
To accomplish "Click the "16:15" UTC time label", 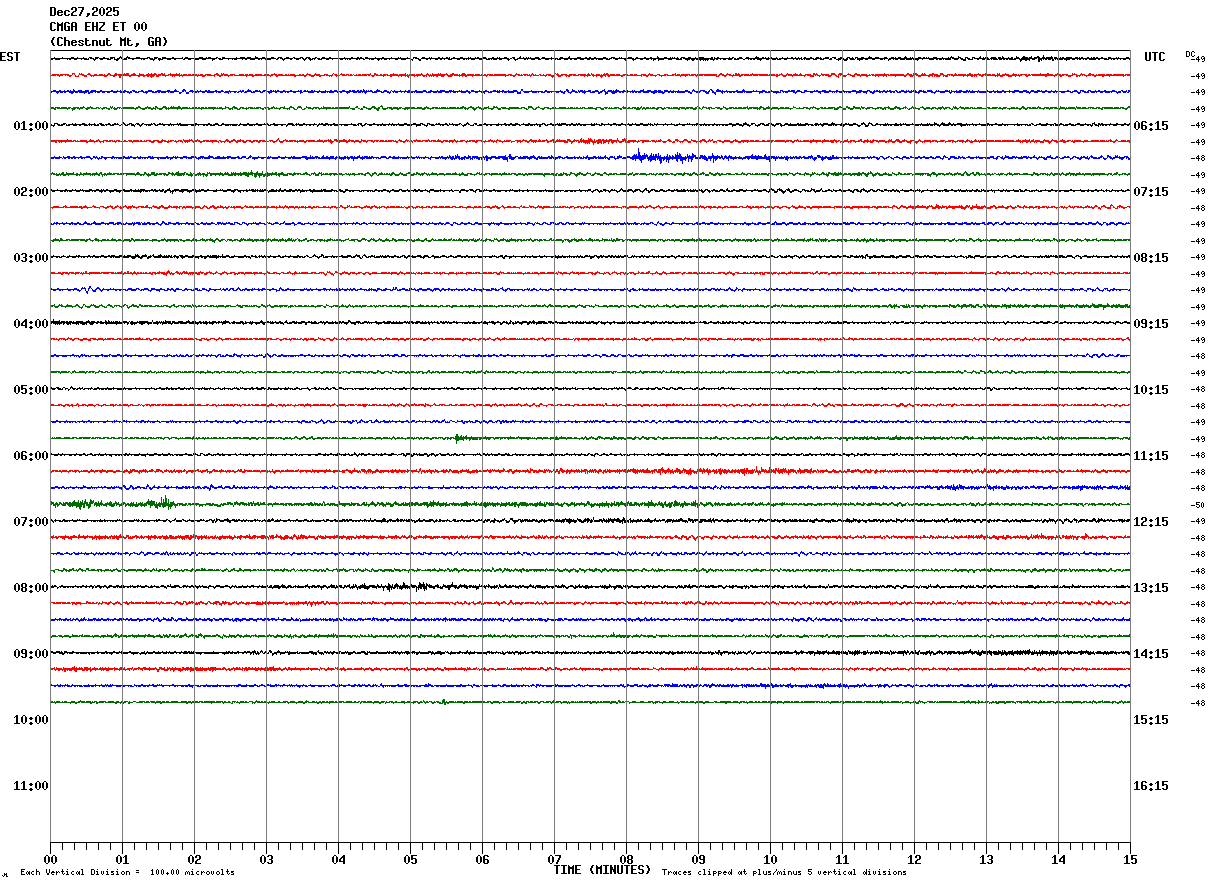I will (1151, 786).
